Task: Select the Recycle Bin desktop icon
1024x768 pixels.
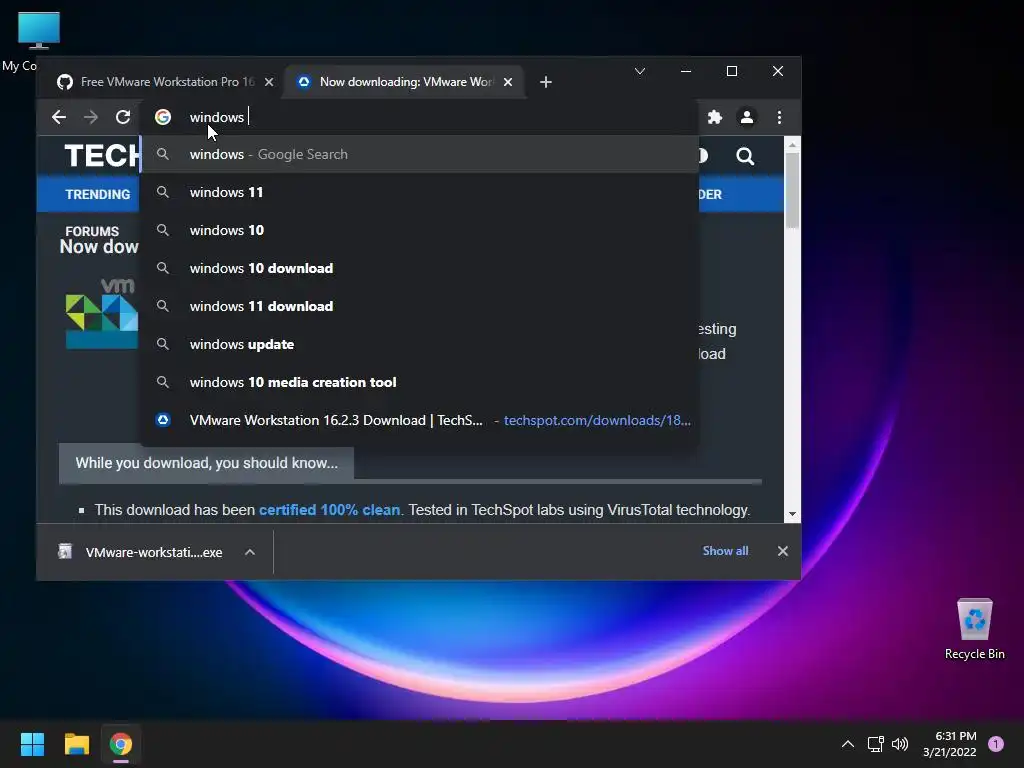Action: tap(974, 629)
